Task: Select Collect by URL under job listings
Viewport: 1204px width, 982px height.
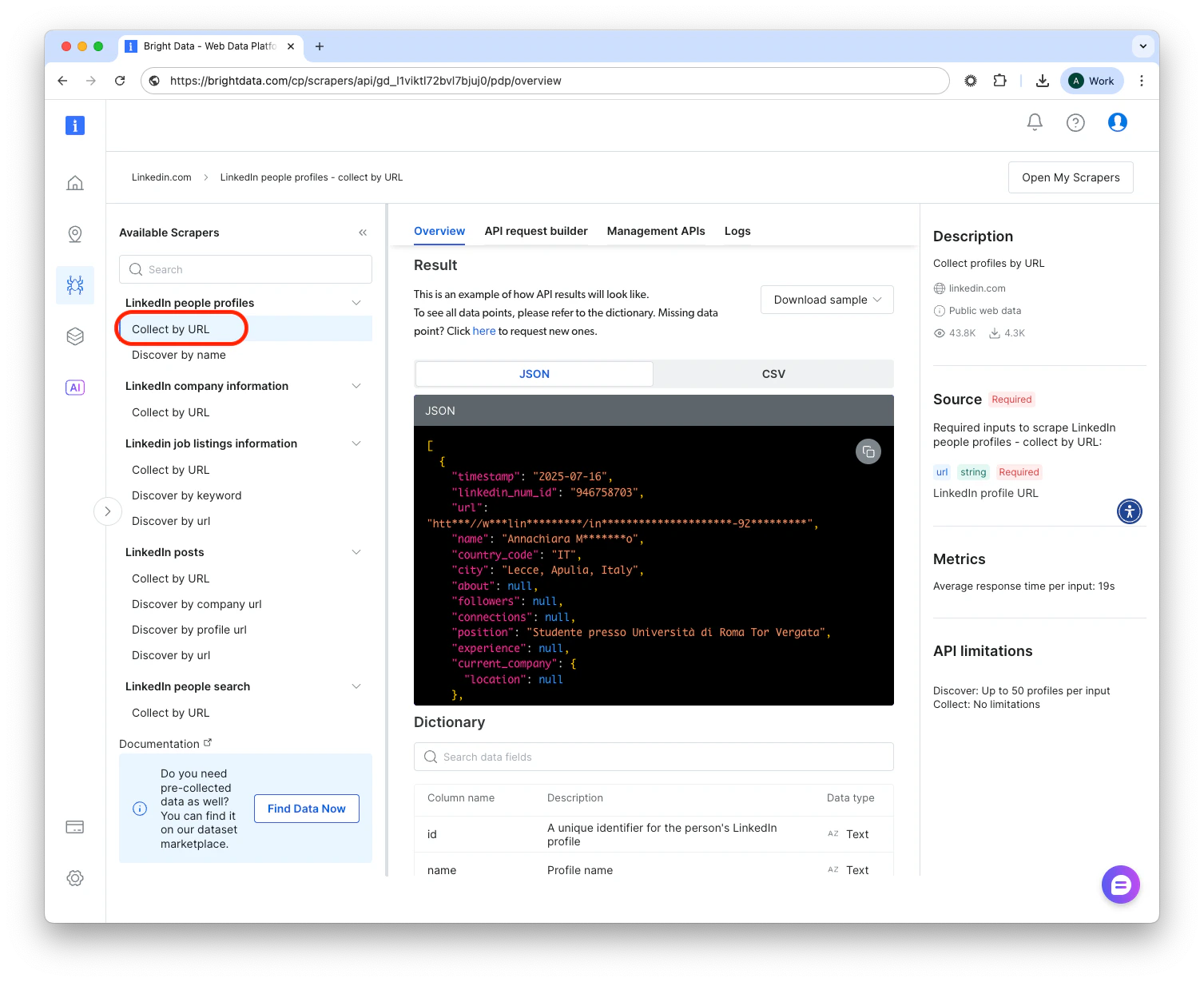Action: (x=170, y=470)
